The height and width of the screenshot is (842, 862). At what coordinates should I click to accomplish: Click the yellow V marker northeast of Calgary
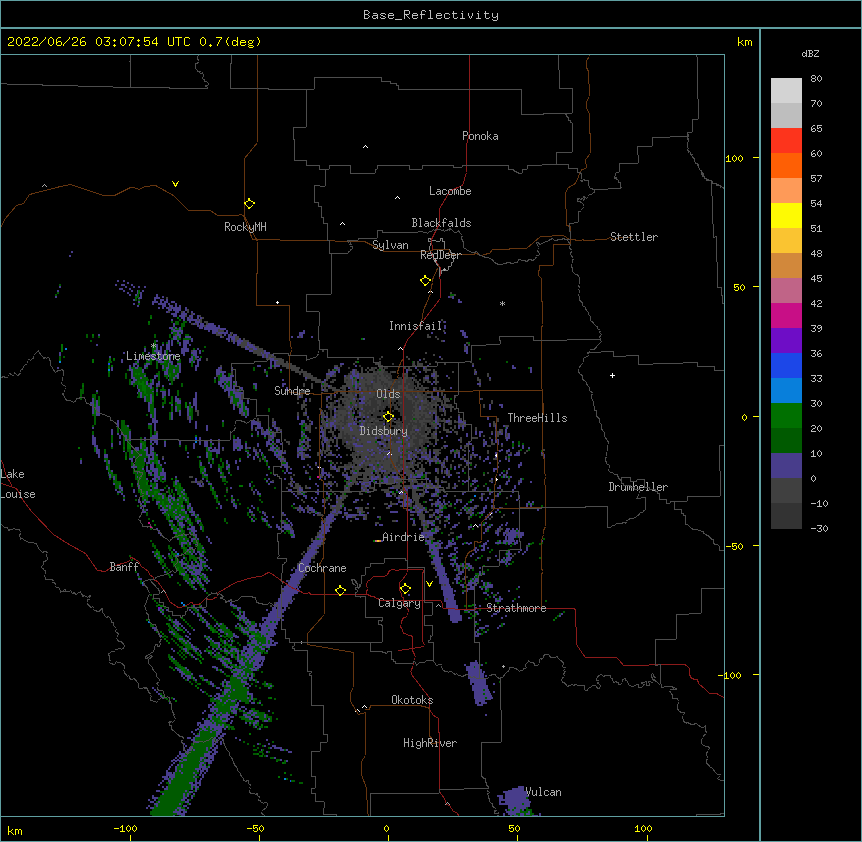(x=430, y=584)
